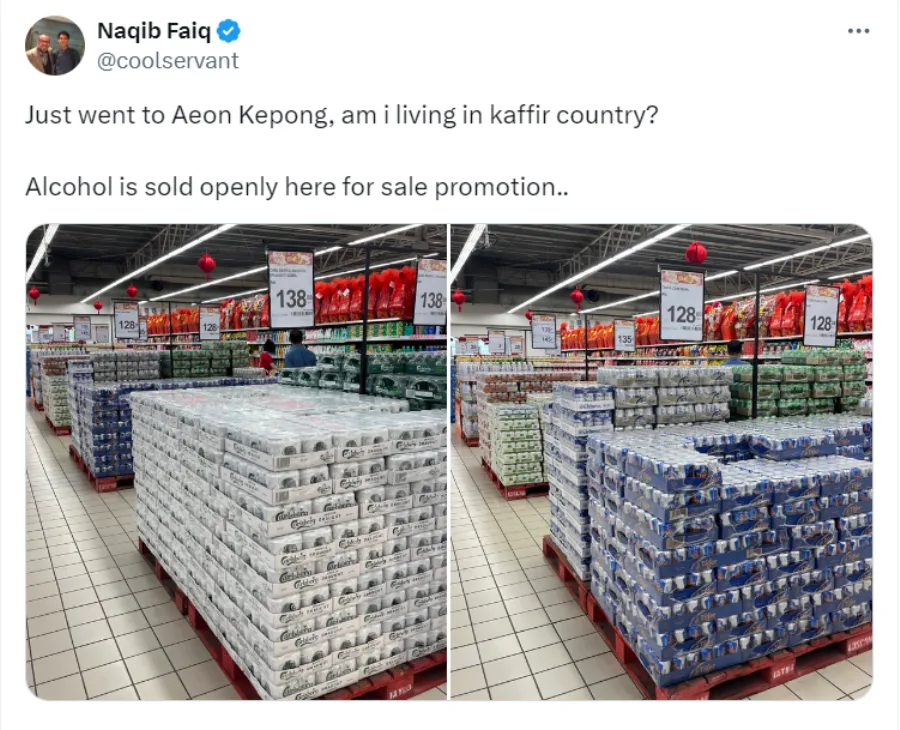Click the Naqib Faiq display name
The image size is (900, 730).
(154, 32)
